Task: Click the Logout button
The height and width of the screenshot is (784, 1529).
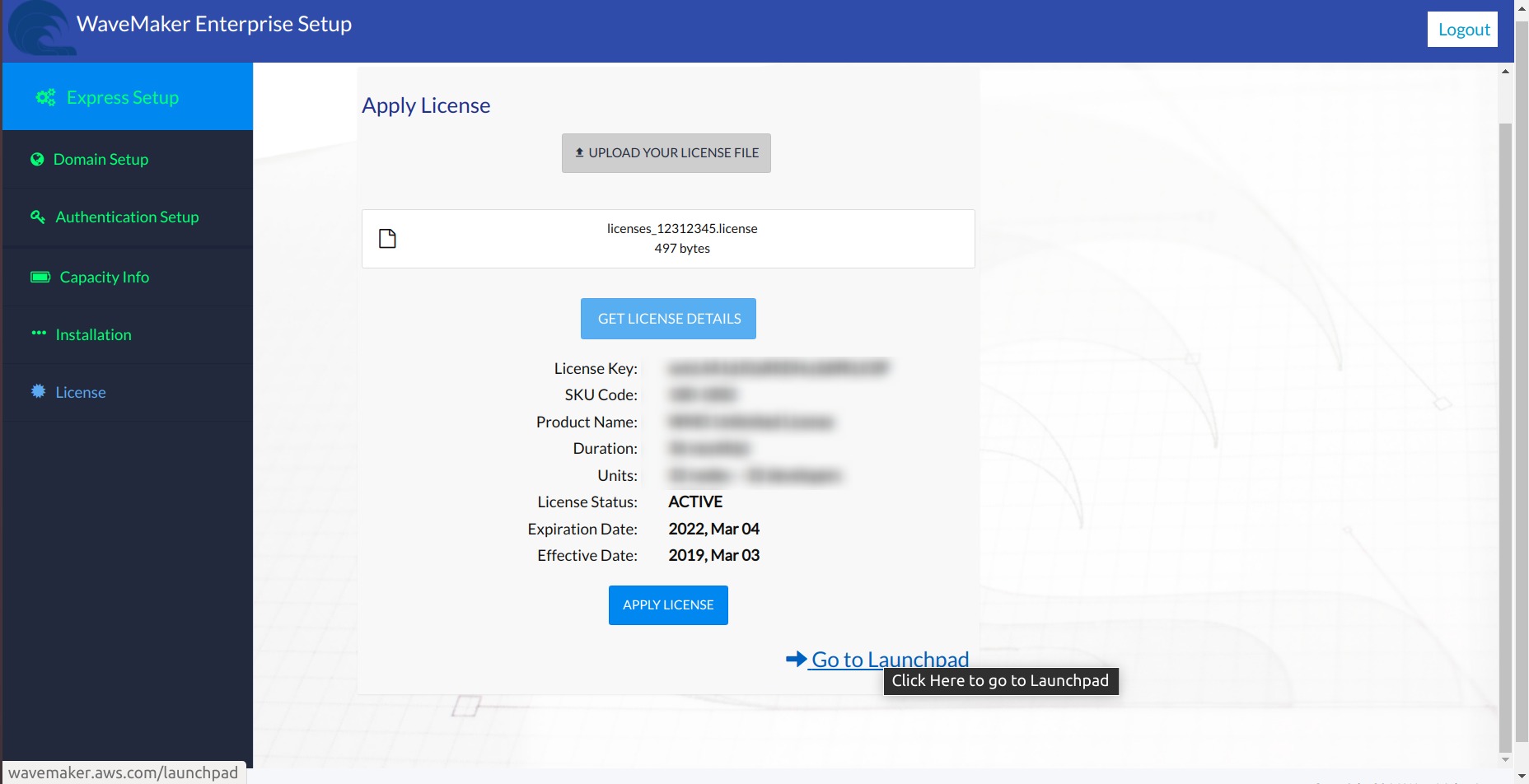Action: coord(1462,29)
